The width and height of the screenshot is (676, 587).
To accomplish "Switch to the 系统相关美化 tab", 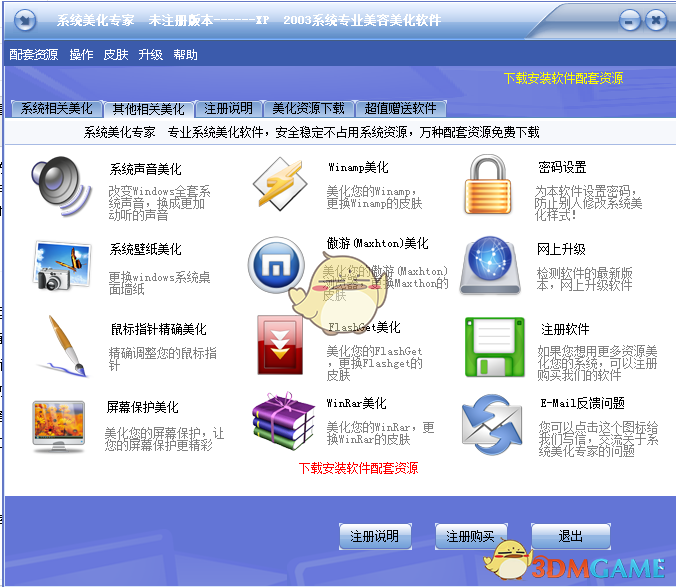I will click(x=56, y=108).
